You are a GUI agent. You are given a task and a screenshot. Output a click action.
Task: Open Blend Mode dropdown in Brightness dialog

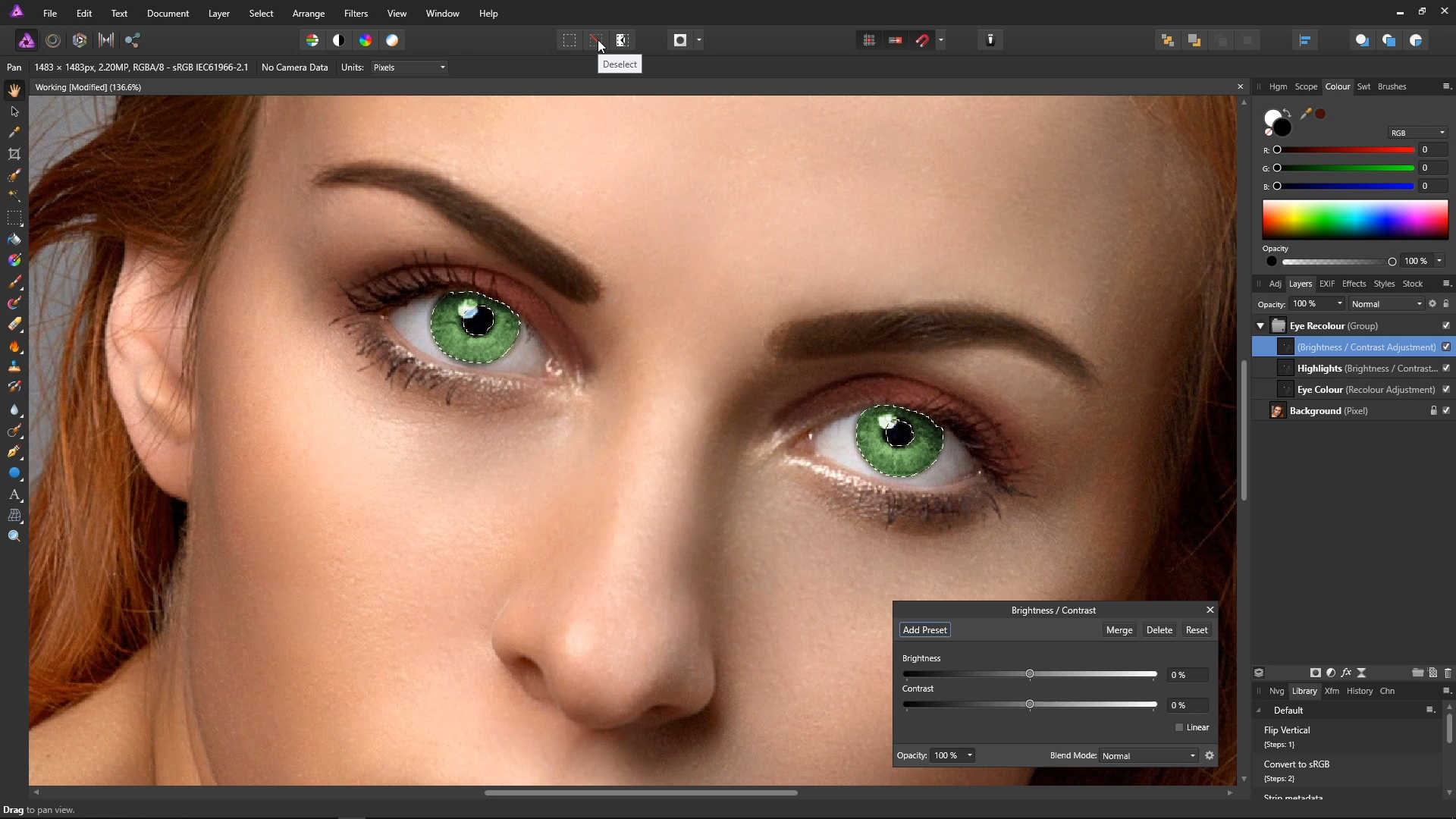coord(1148,755)
